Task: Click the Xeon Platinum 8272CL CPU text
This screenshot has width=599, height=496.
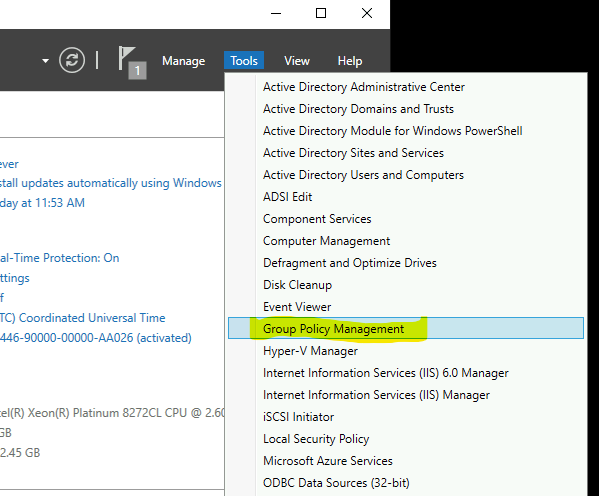Action: [x=112, y=413]
